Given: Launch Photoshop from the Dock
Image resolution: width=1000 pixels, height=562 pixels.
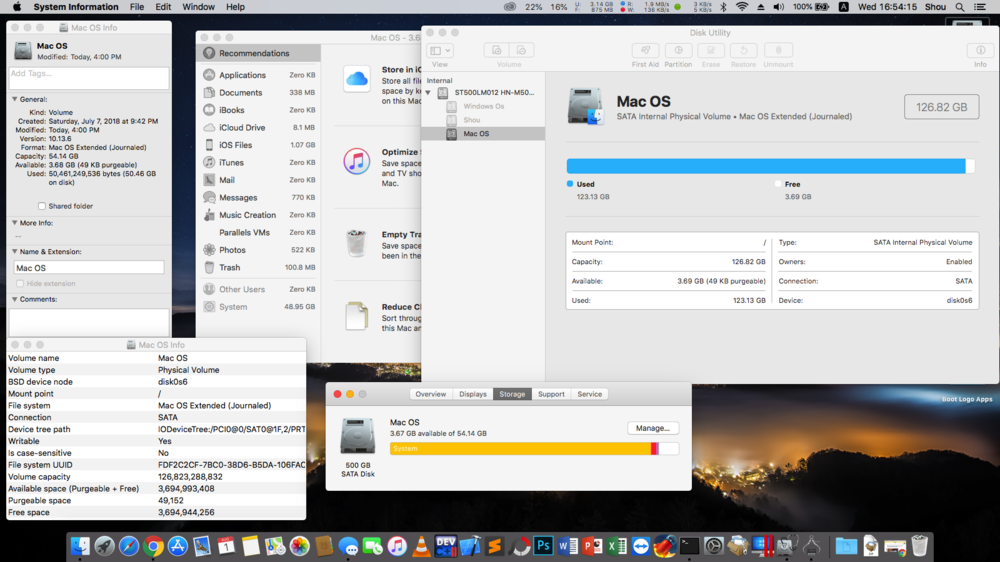Looking at the screenshot, I should [x=543, y=546].
